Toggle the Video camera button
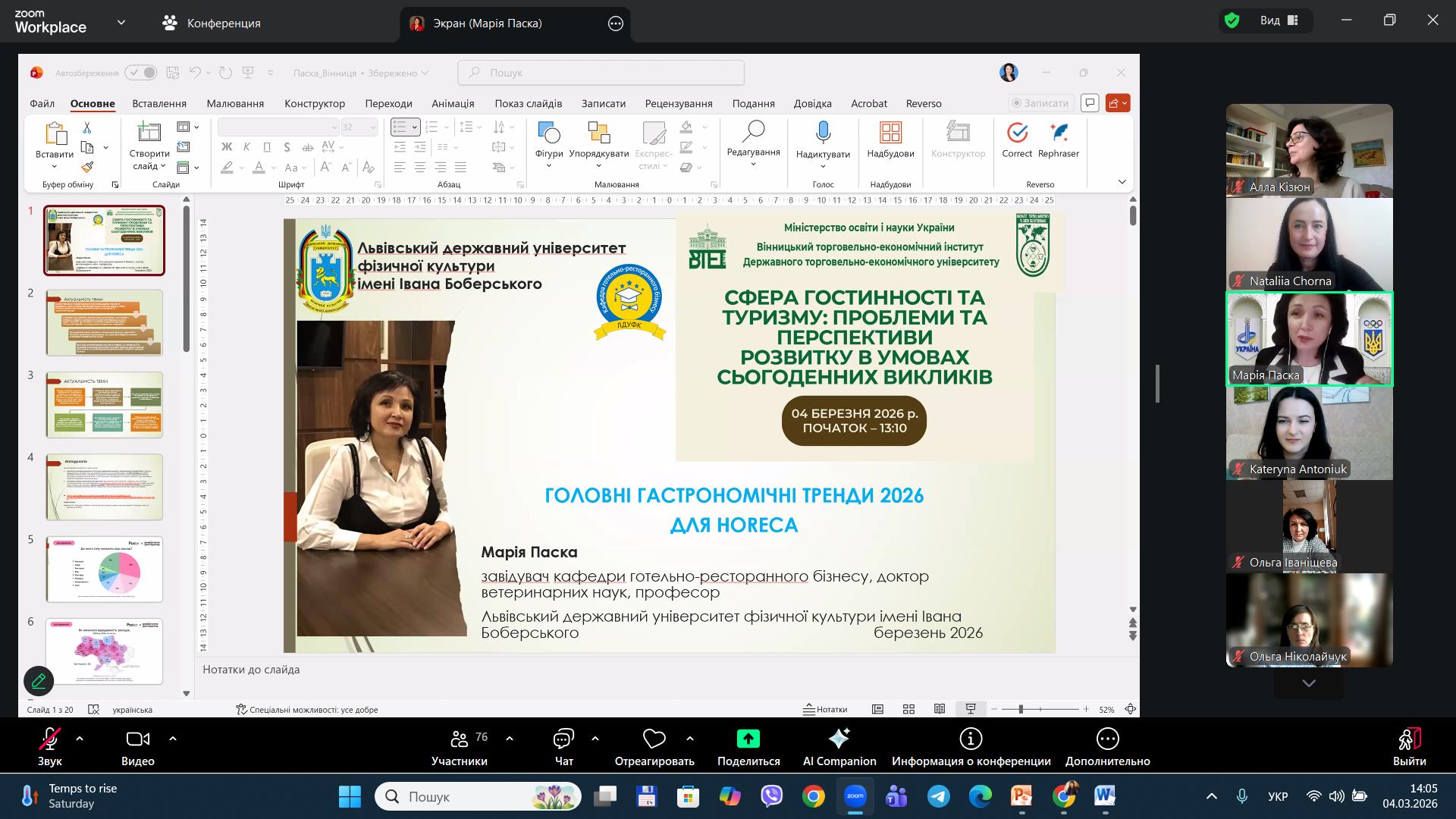1456x819 pixels. [x=137, y=739]
